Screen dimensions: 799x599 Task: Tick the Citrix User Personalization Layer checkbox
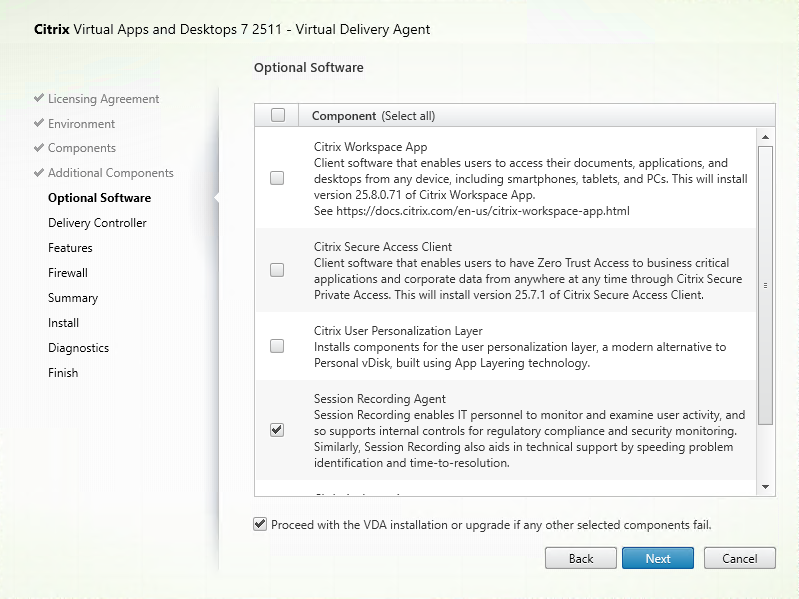pos(277,346)
